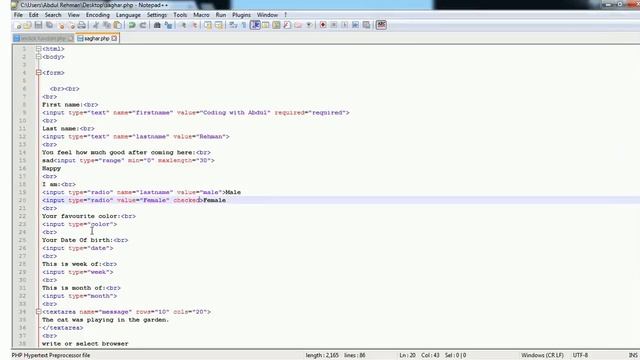Open the Encoding menu
Viewport: 640px width, 360px height.
coord(98,15)
